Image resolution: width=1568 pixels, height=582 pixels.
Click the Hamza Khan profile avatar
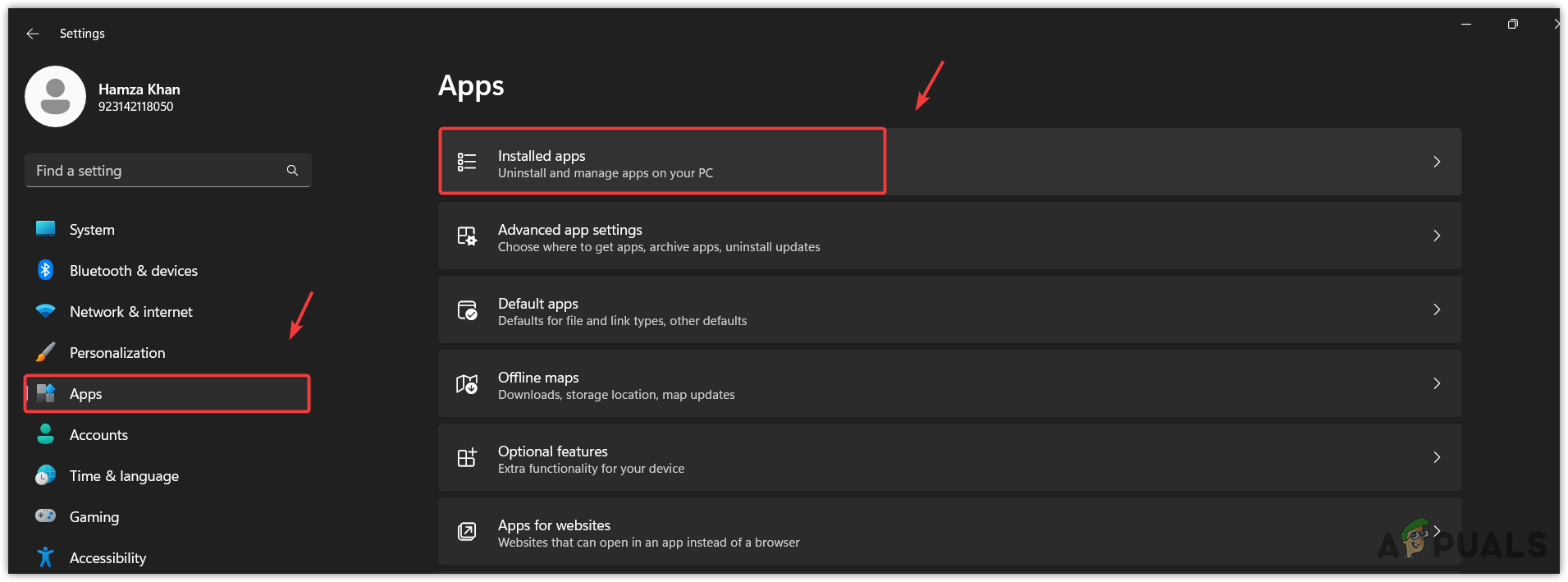pyautogui.click(x=55, y=97)
